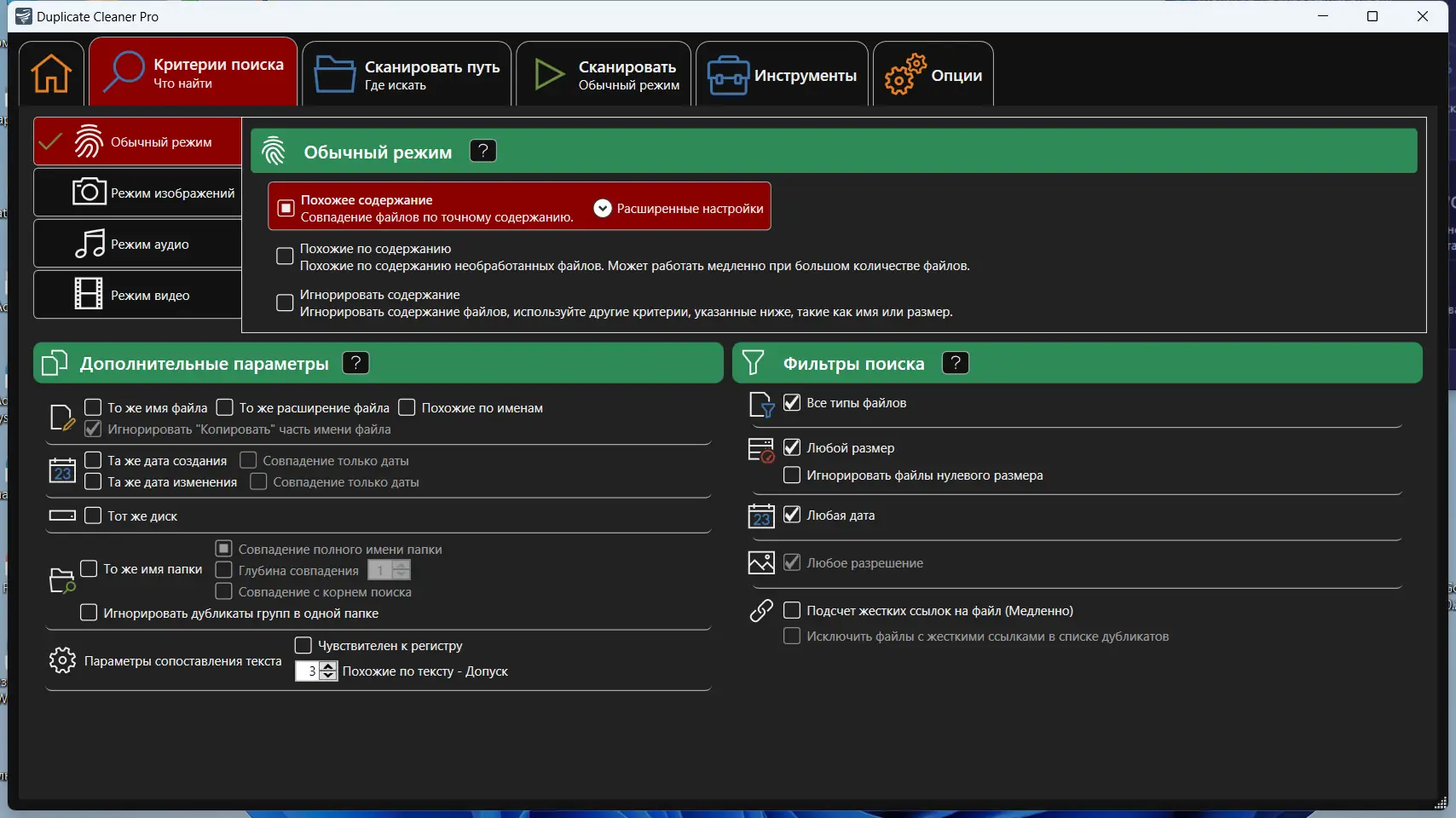Click the folder search icon beside То же имя папки

tap(62, 580)
